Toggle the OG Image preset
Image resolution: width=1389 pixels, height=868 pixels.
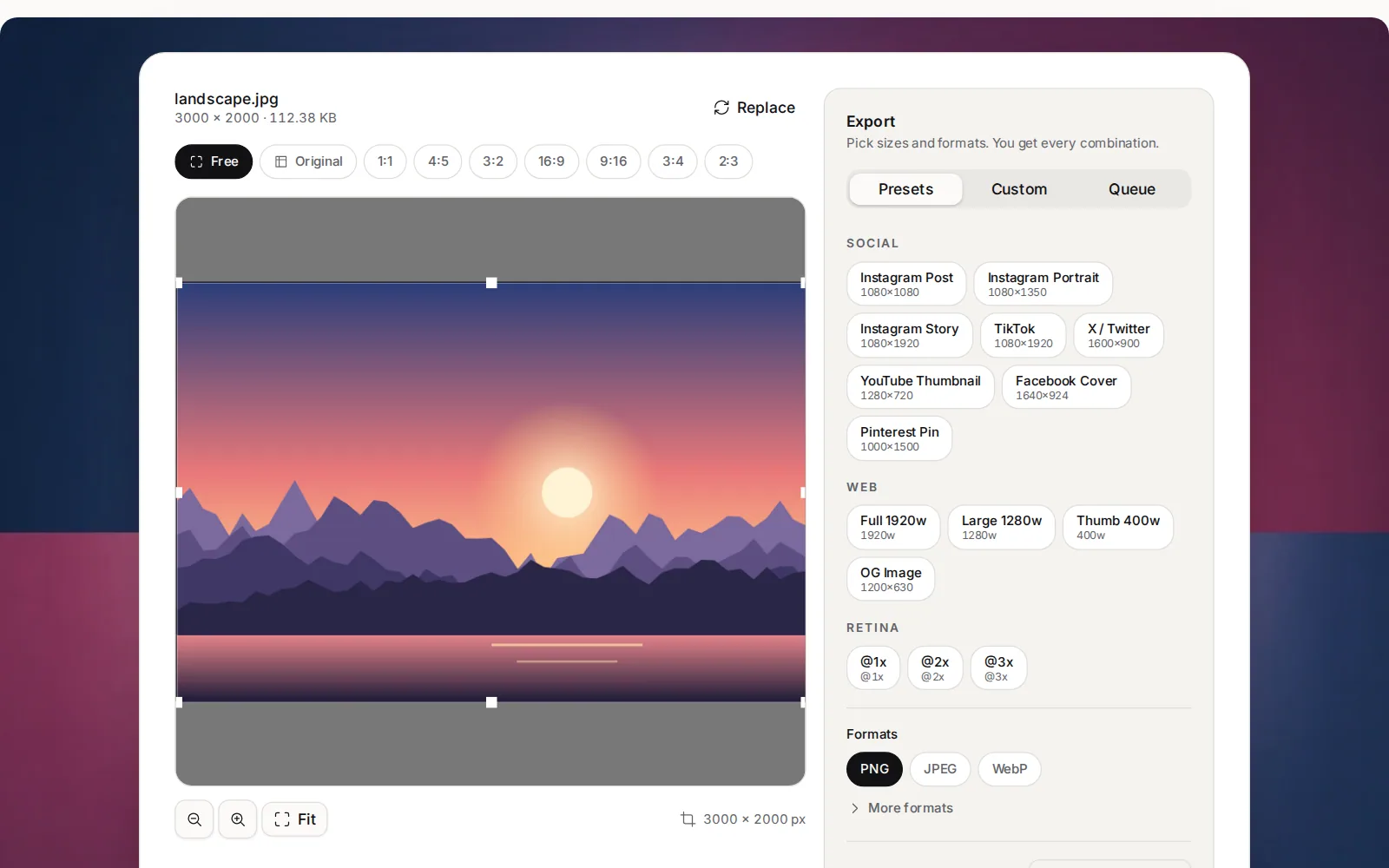891,579
